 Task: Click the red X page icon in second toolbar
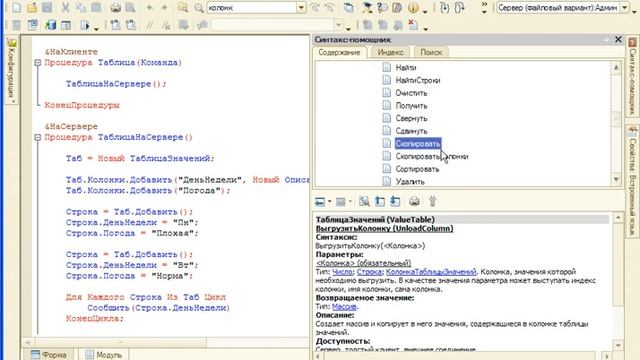tap(413, 24)
